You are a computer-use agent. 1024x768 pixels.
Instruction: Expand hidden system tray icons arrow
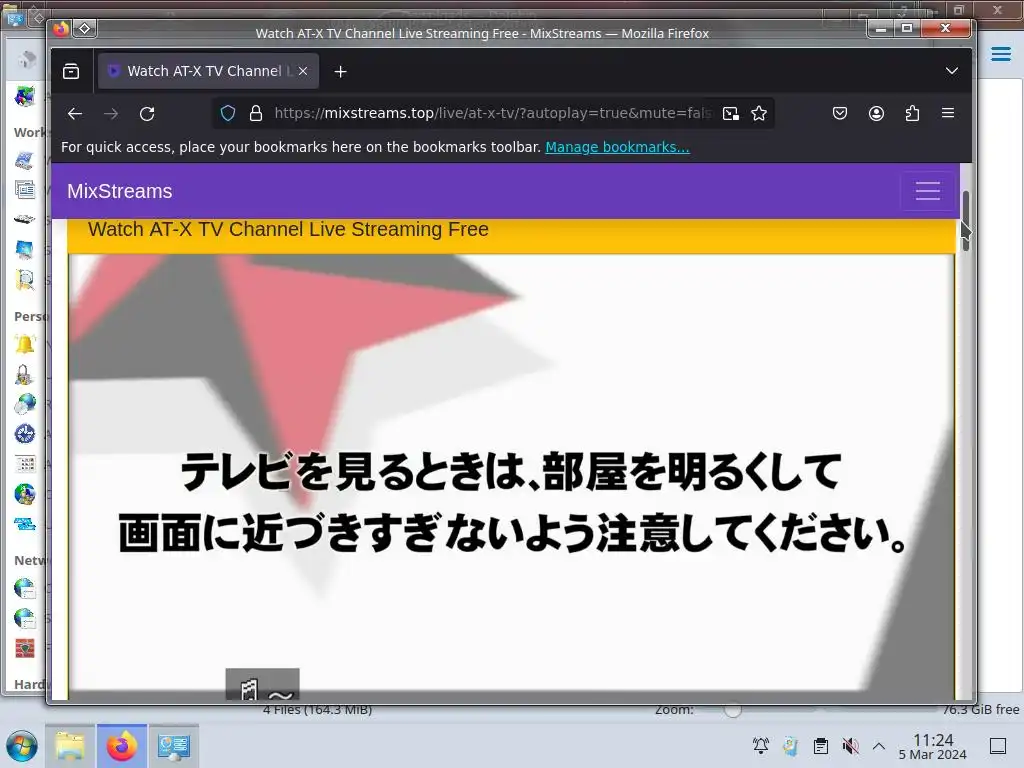[879, 746]
